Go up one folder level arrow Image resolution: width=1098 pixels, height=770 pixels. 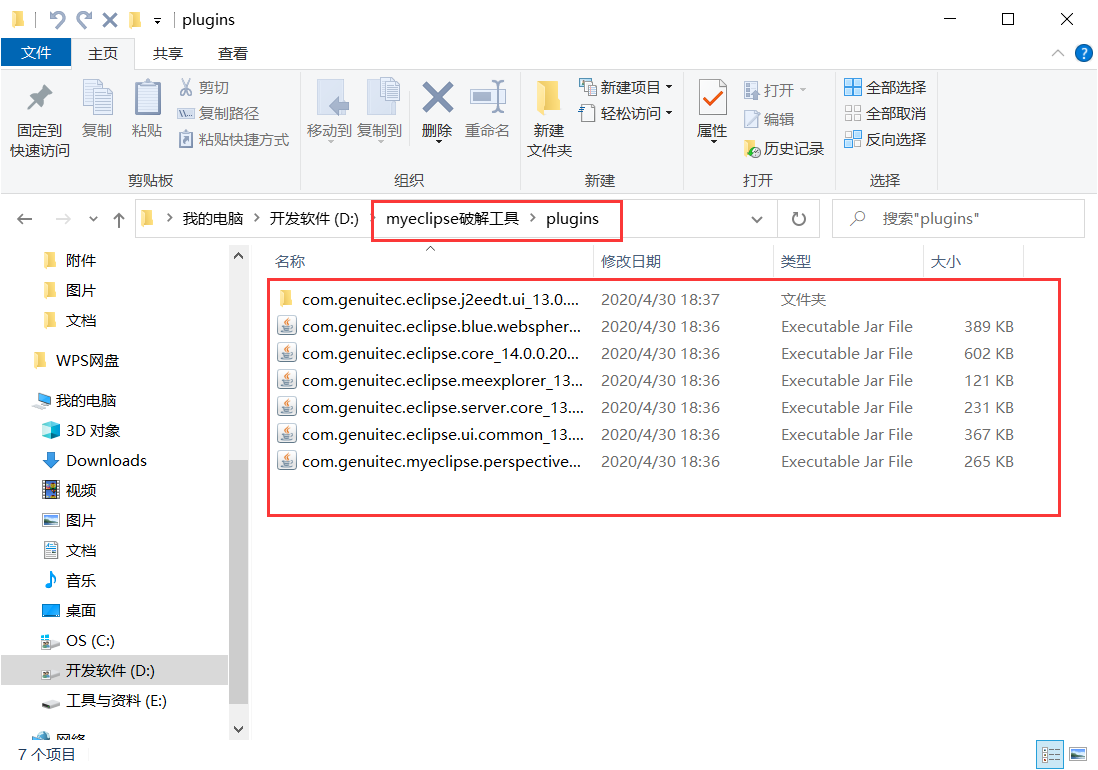119,220
